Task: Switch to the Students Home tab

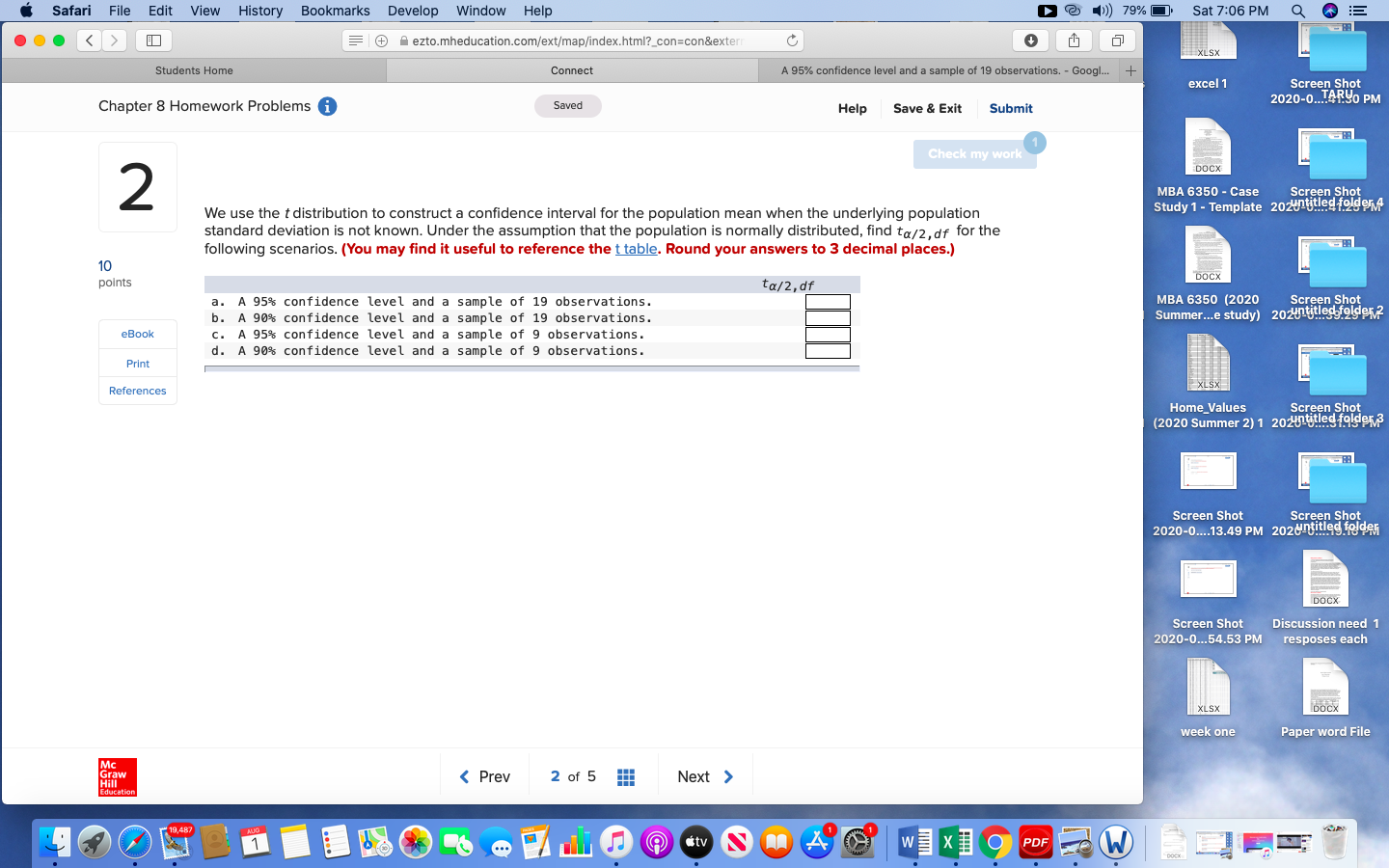Action: pos(194,70)
